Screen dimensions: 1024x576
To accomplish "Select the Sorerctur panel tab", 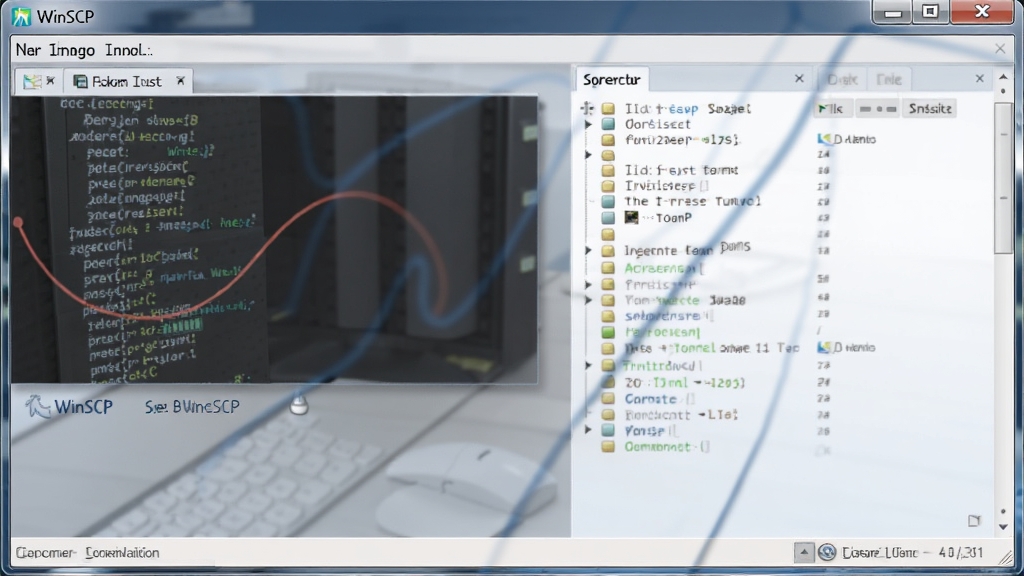I will [x=611, y=80].
